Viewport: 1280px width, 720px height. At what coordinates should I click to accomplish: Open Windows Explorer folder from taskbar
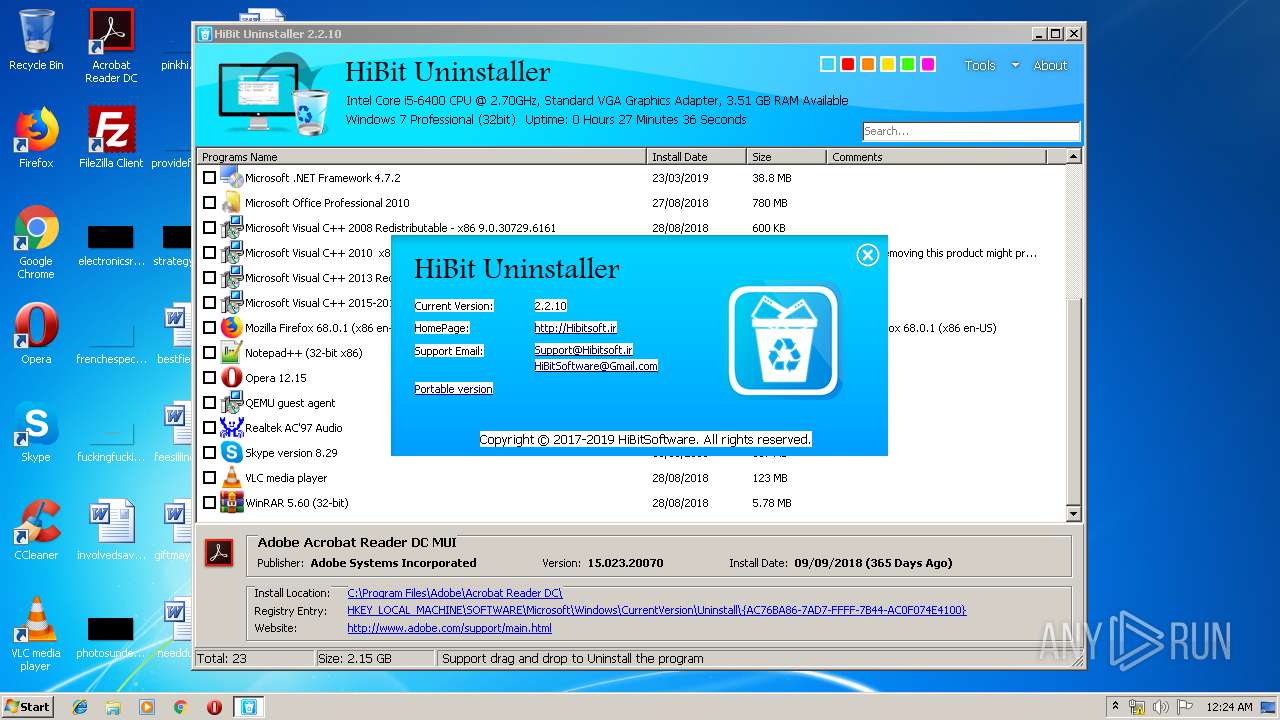pyautogui.click(x=113, y=707)
